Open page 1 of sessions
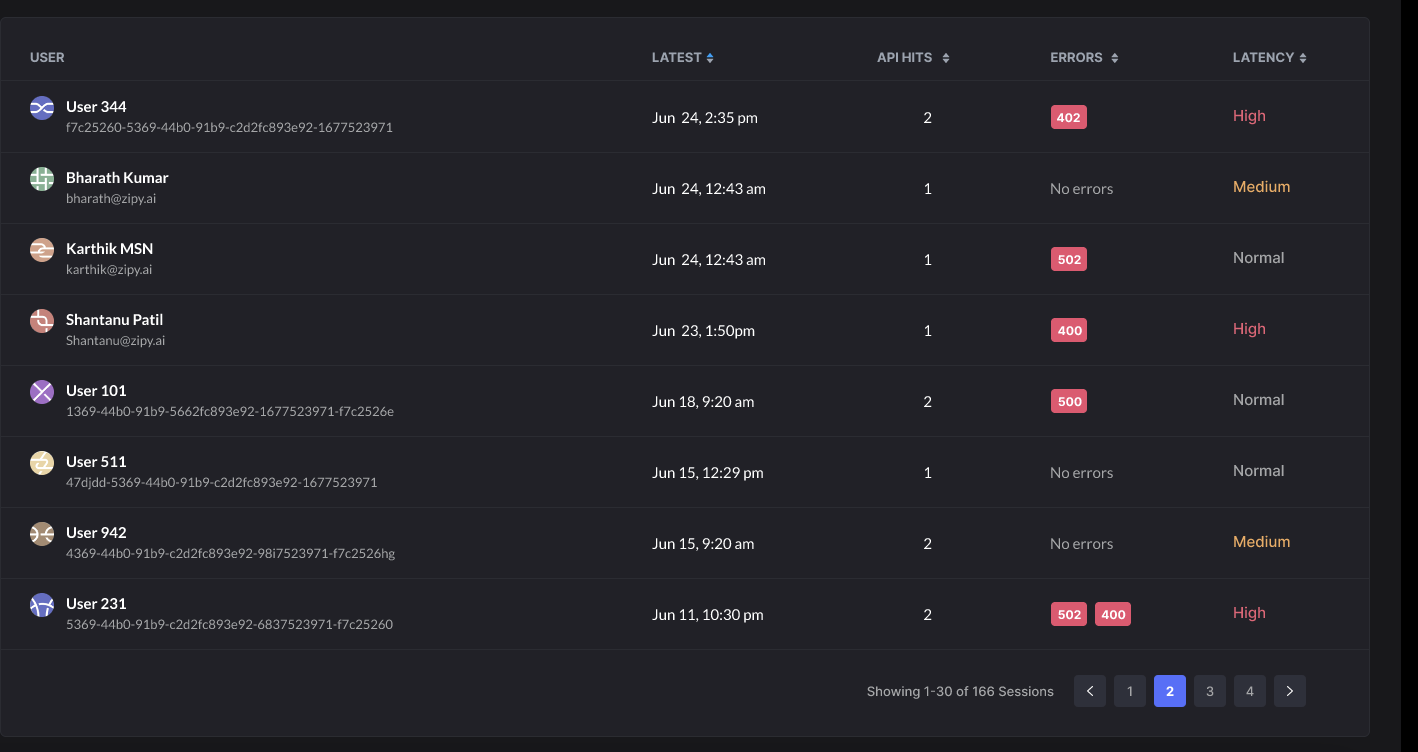The image size is (1418, 752). [x=1130, y=691]
